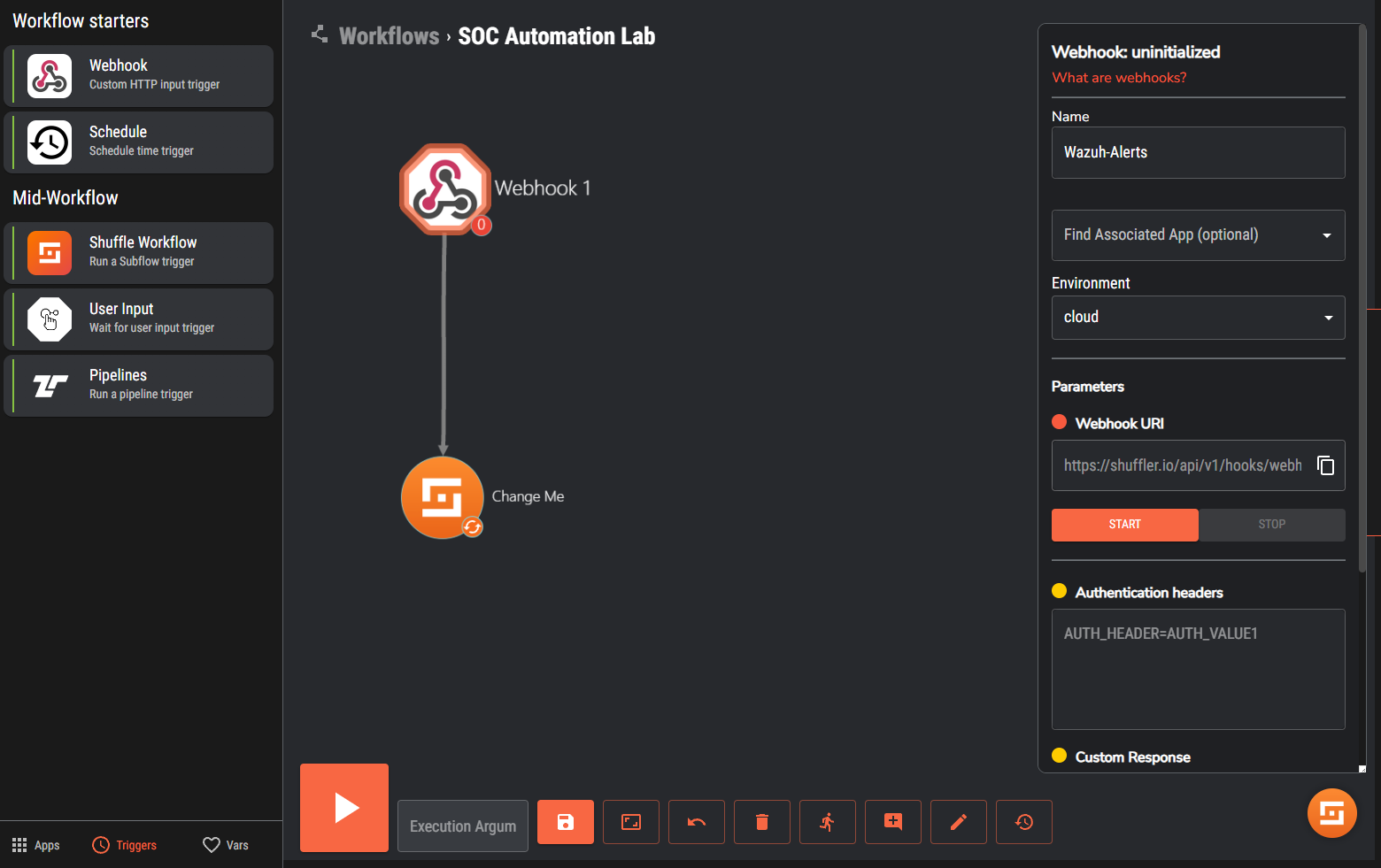Click the Webhook 1 node label
The width and height of the screenshot is (1381, 868).
[x=543, y=188]
